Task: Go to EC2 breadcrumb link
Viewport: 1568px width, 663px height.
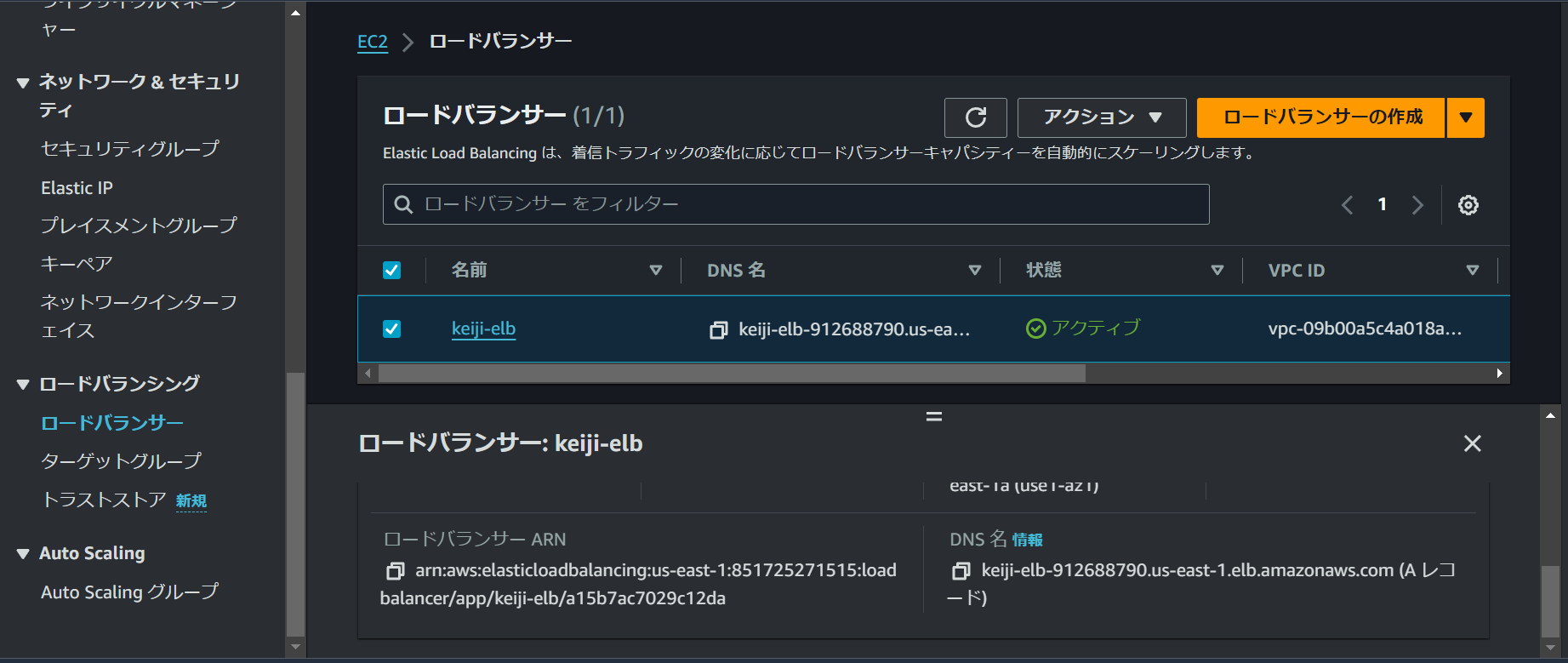Action: point(373,42)
